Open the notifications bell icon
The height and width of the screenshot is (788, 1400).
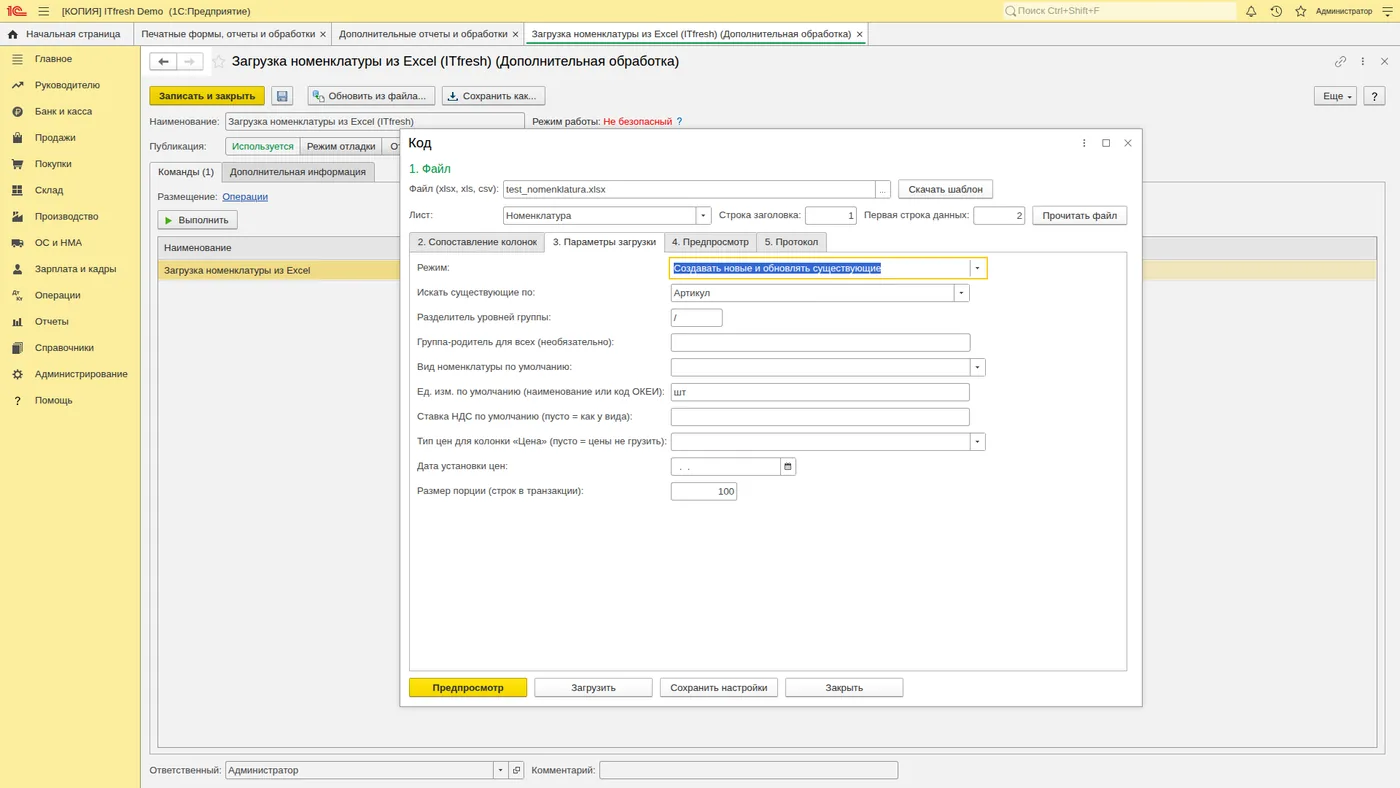(1251, 11)
